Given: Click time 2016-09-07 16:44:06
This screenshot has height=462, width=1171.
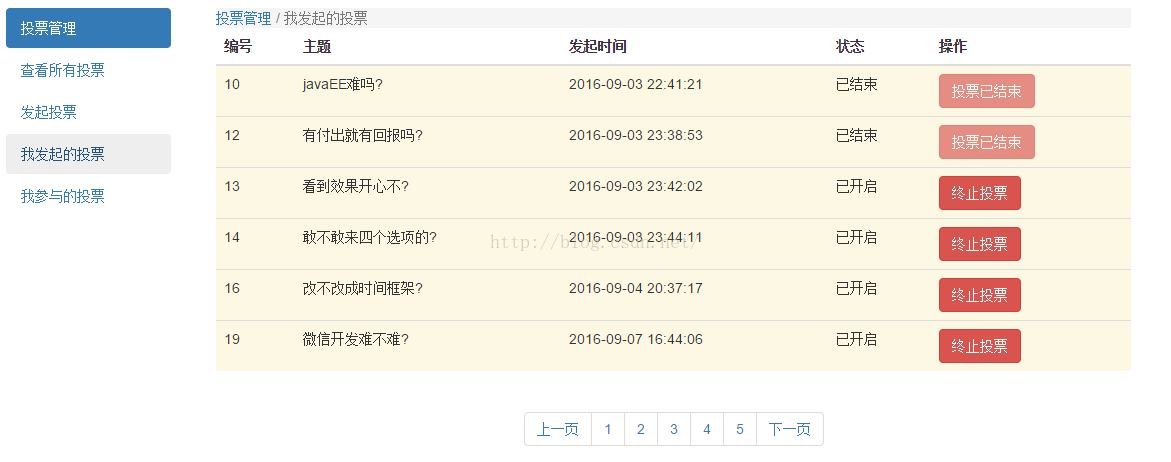Looking at the screenshot, I should pos(636,340).
